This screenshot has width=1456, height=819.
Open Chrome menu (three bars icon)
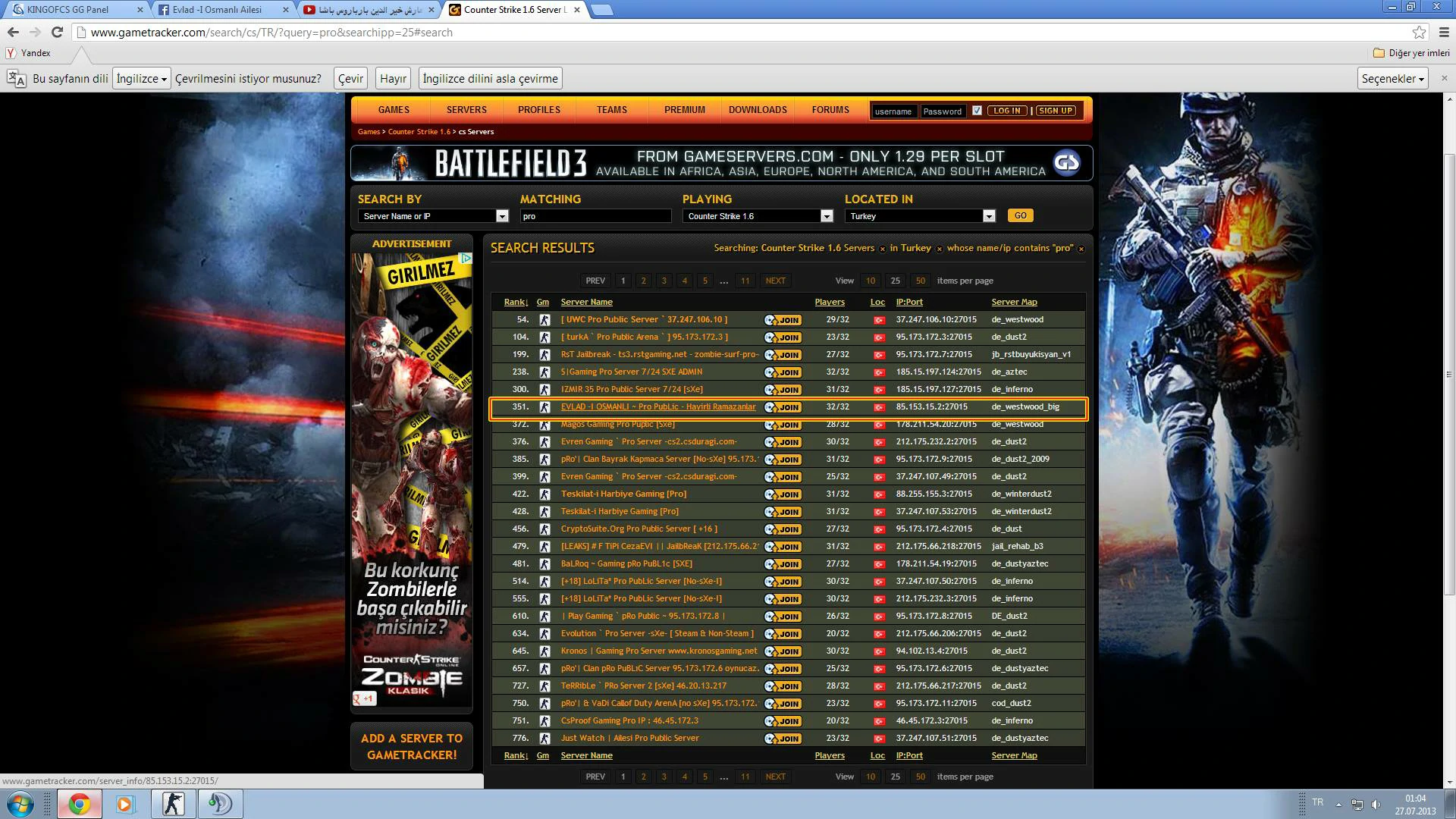1442,32
